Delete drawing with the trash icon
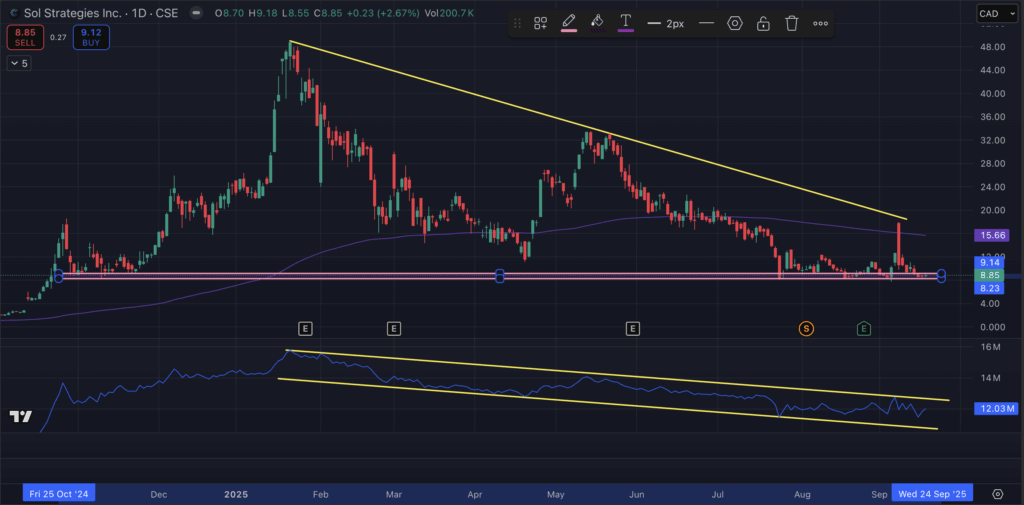The width and height of the screenshot is (1024, 505). [792, 24]
